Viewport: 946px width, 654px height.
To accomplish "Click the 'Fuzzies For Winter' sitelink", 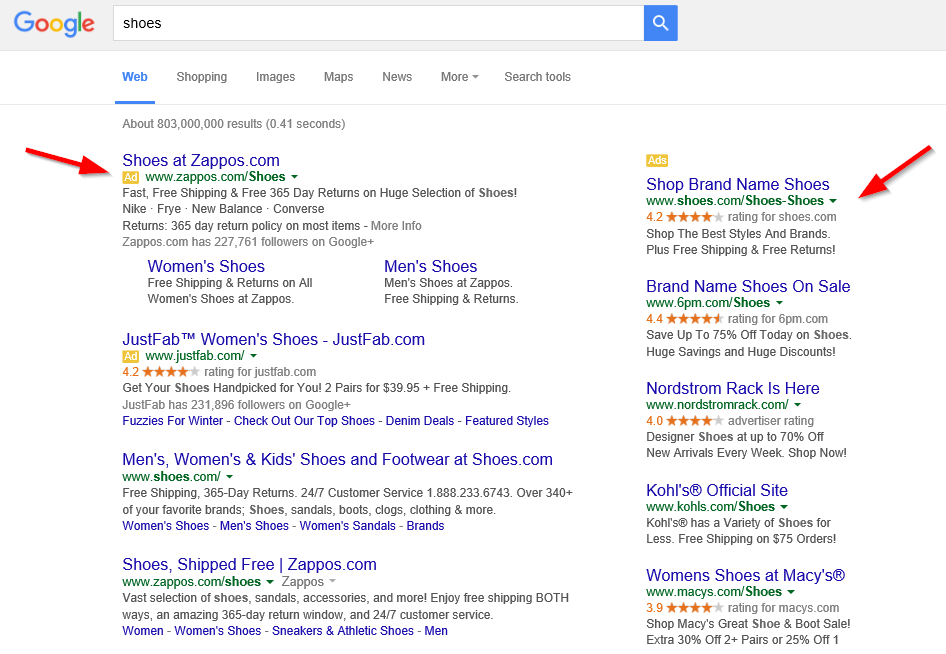I will click(173, 421).
